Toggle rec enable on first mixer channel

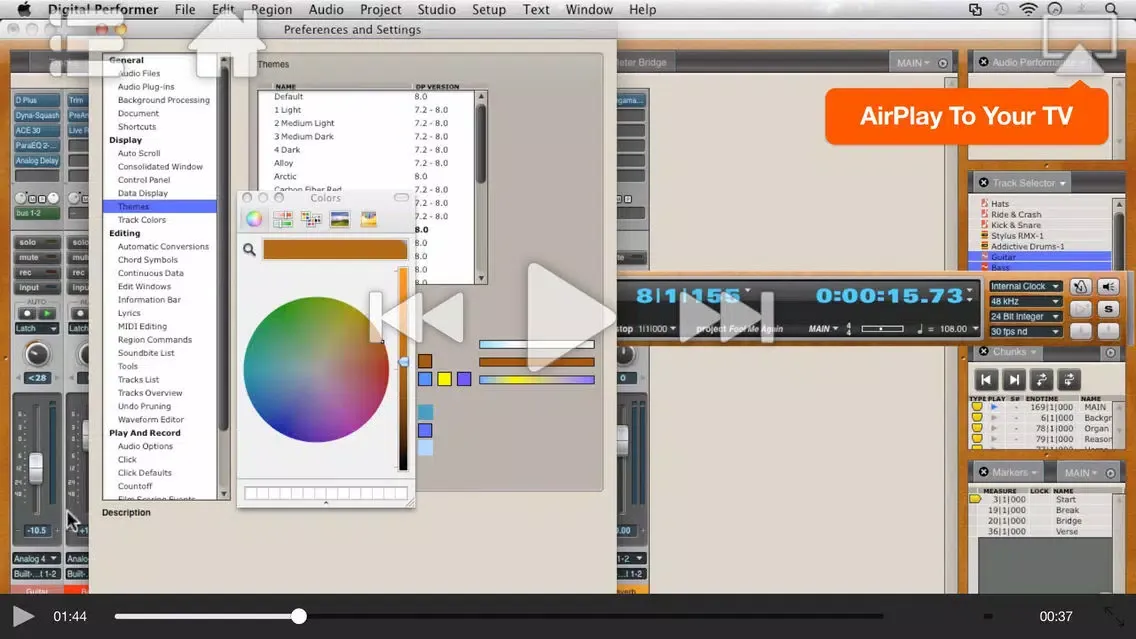tap(36, 272)
